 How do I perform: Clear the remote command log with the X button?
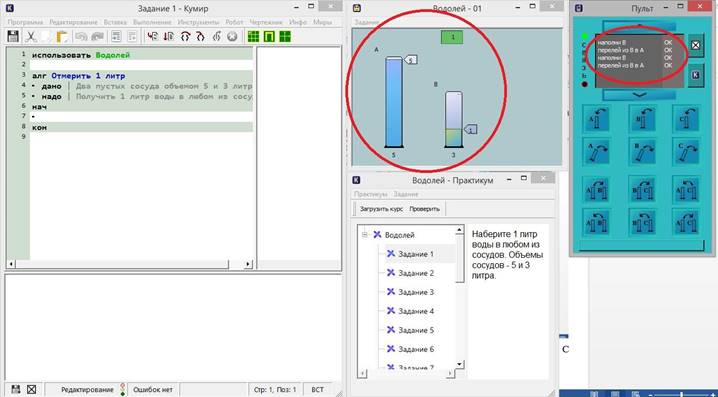[x=696, y=45]
